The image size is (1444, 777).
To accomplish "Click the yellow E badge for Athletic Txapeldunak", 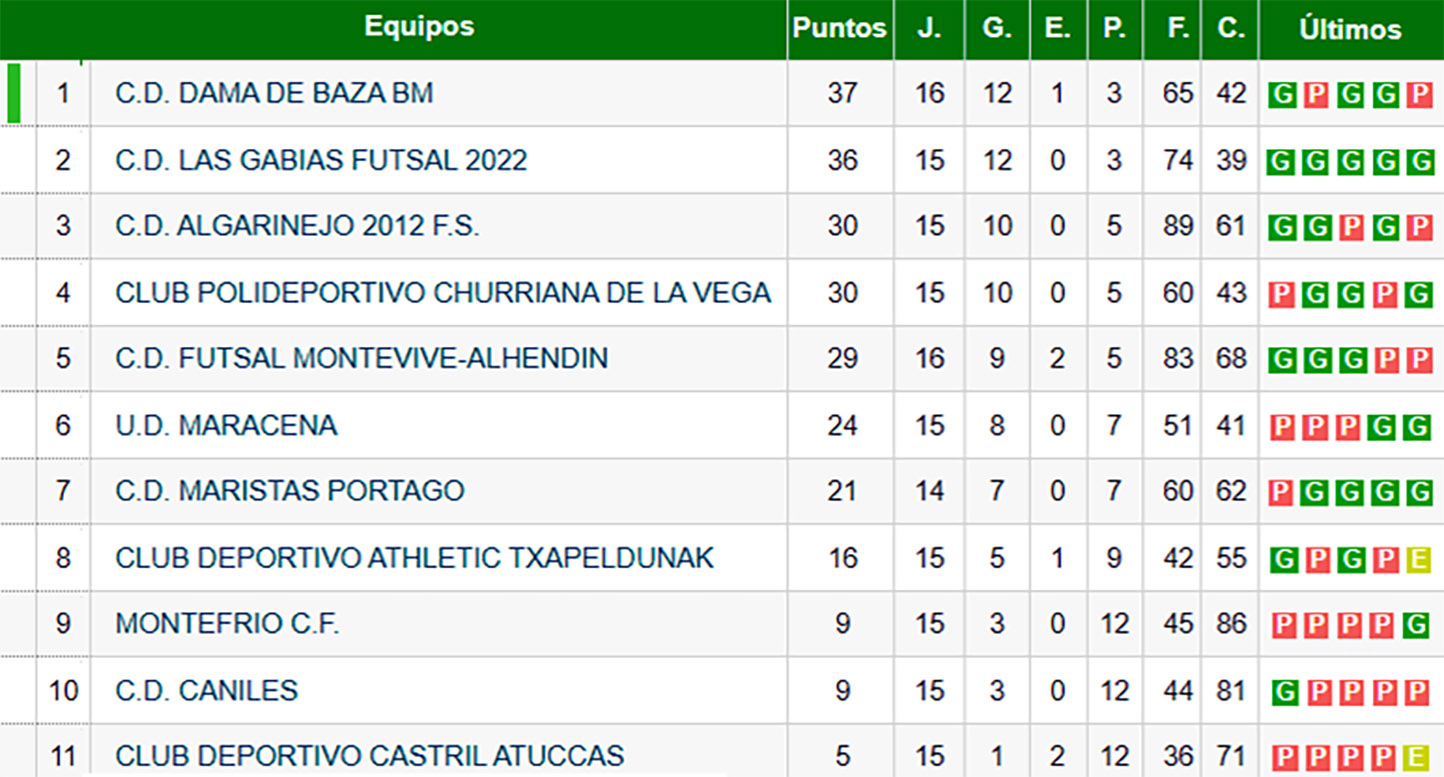I will pos(1419,559).
